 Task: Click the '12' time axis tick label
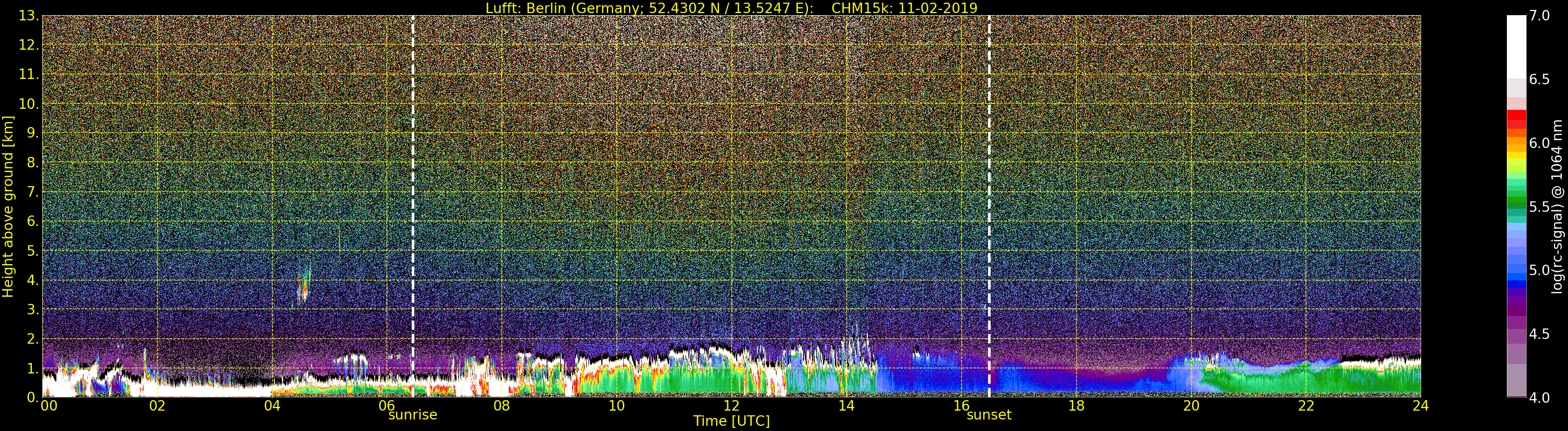point(731,405)
